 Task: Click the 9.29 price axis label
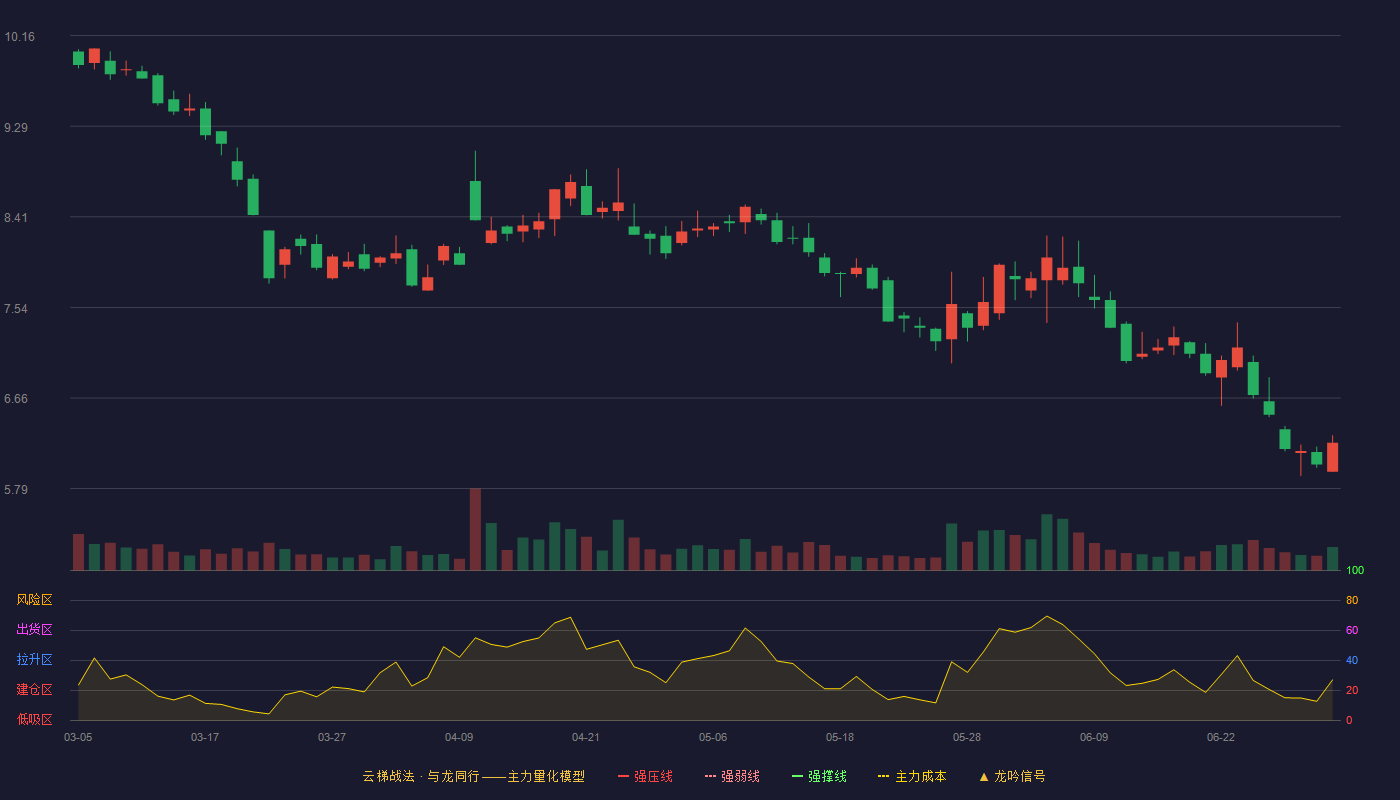pos(16,128)
